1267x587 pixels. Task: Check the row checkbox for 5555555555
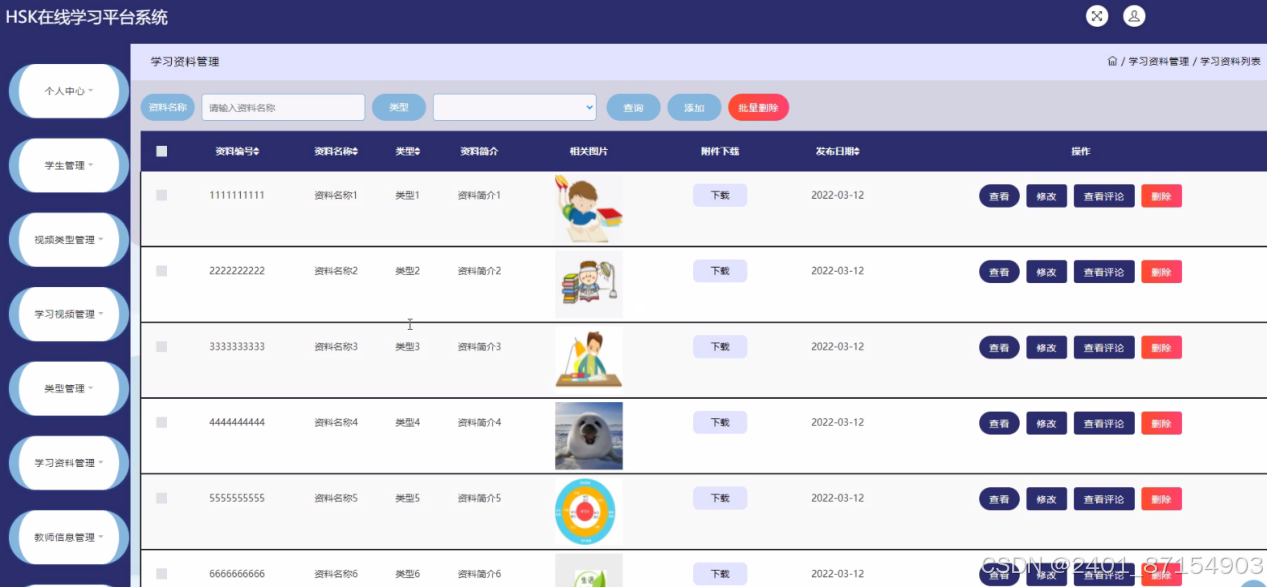(162, 498)
